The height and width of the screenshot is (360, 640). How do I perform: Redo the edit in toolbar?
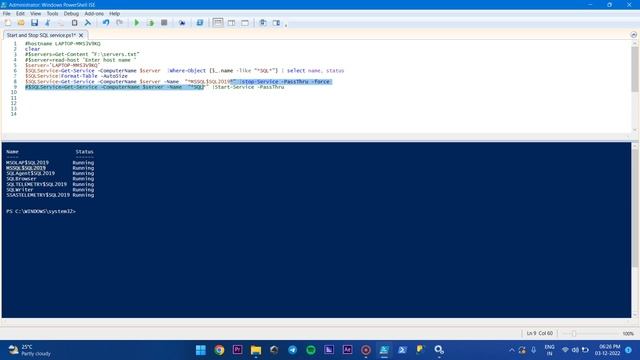click(119, 23)
